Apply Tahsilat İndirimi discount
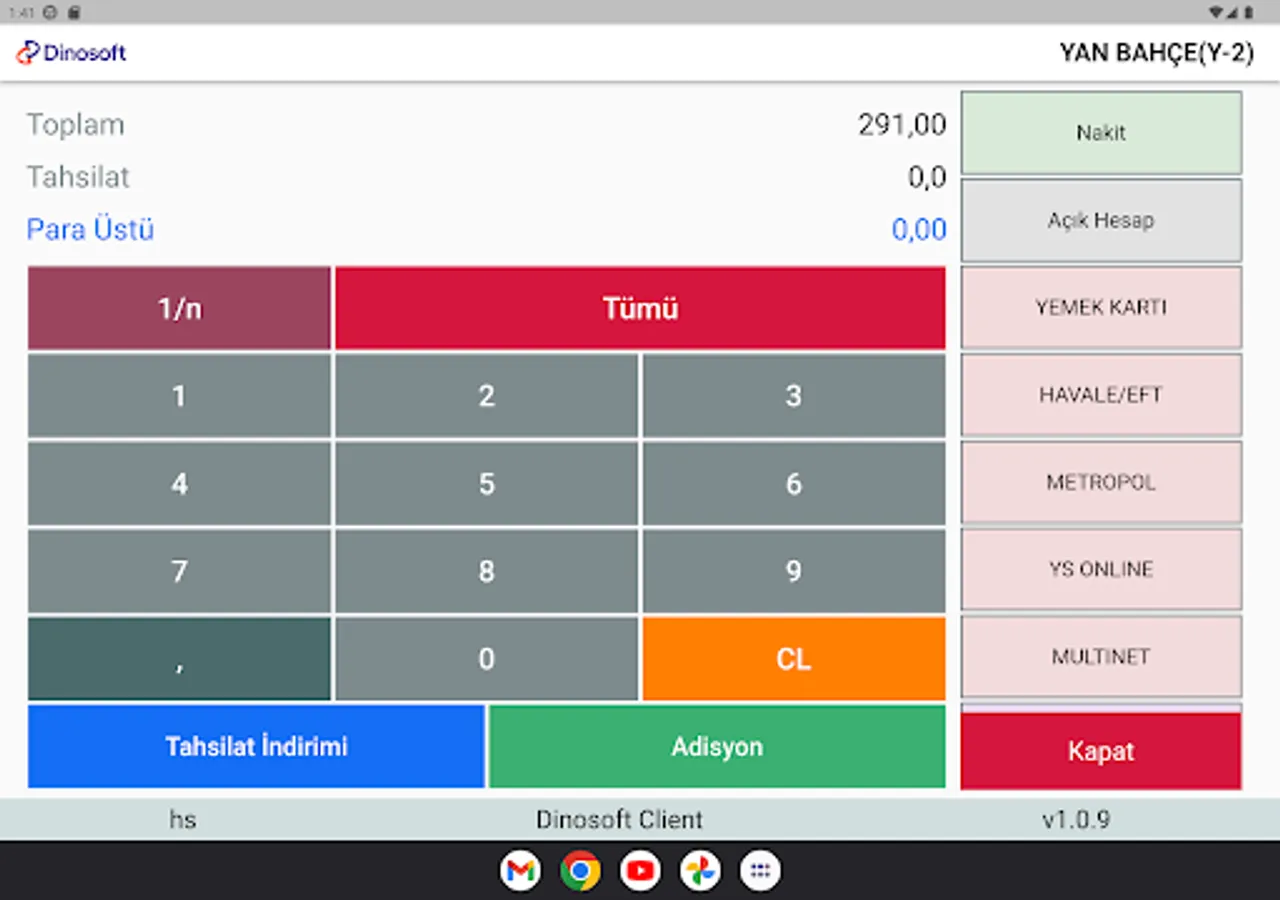 click(x=256, y=746)
